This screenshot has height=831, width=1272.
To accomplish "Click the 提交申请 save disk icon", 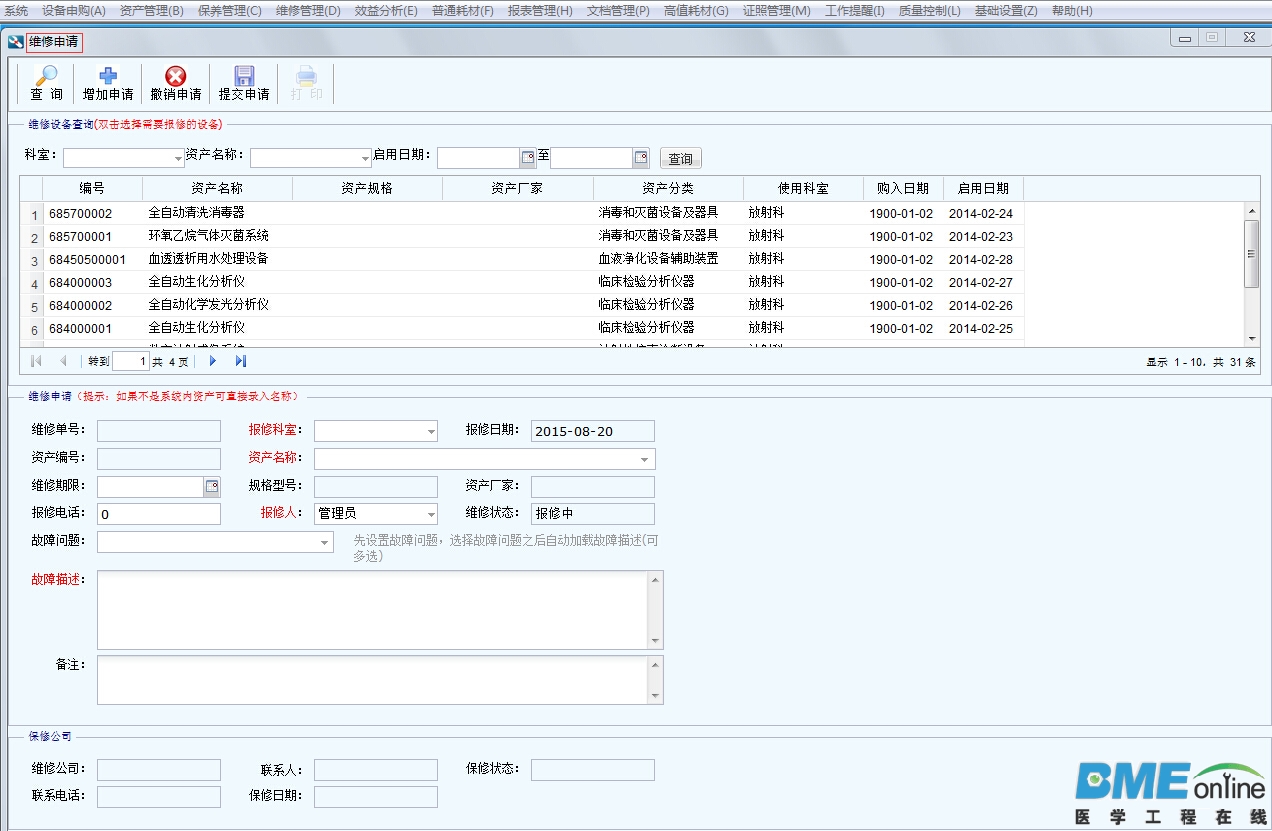I will pyautogui.click(x=244, y=77).
